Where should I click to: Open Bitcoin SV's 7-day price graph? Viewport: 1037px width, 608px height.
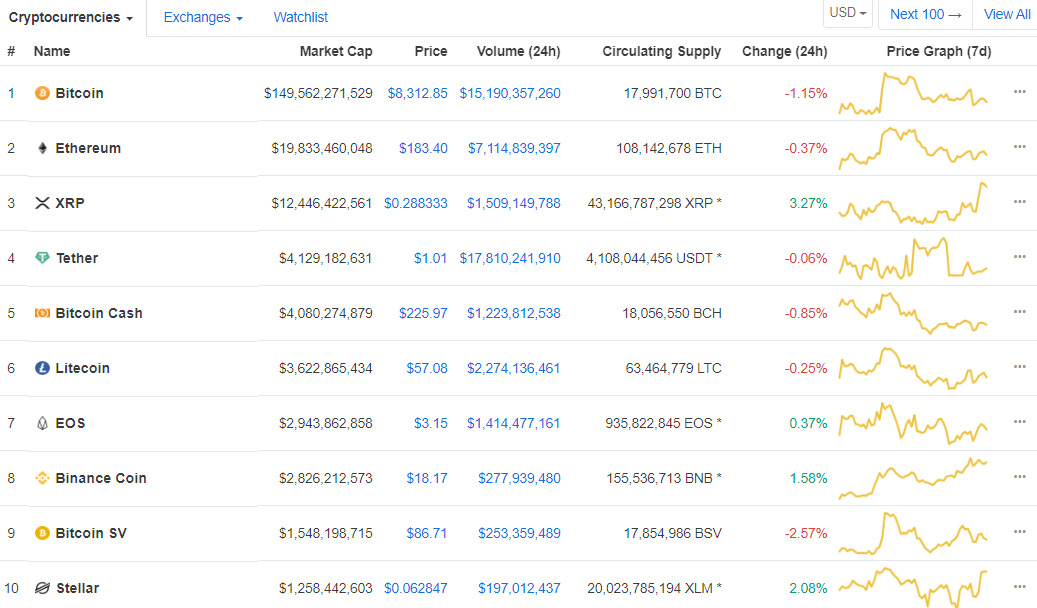[x=913, y=533]
